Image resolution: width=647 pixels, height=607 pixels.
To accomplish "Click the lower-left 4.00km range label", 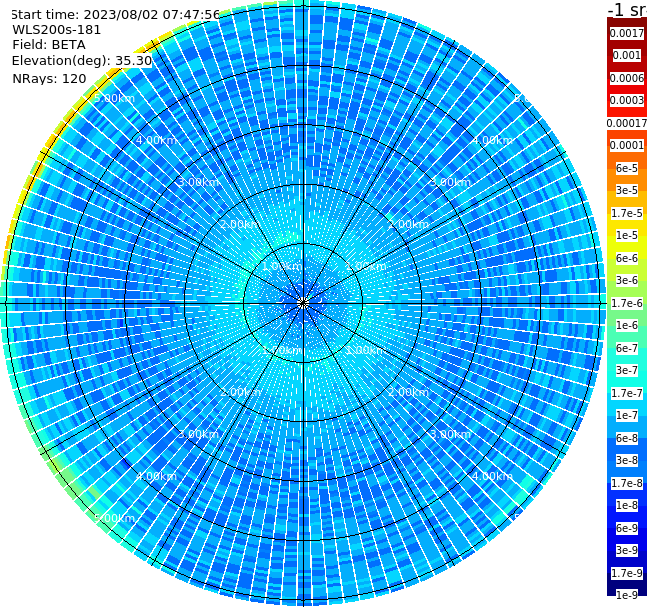I will tap(156, 476).
